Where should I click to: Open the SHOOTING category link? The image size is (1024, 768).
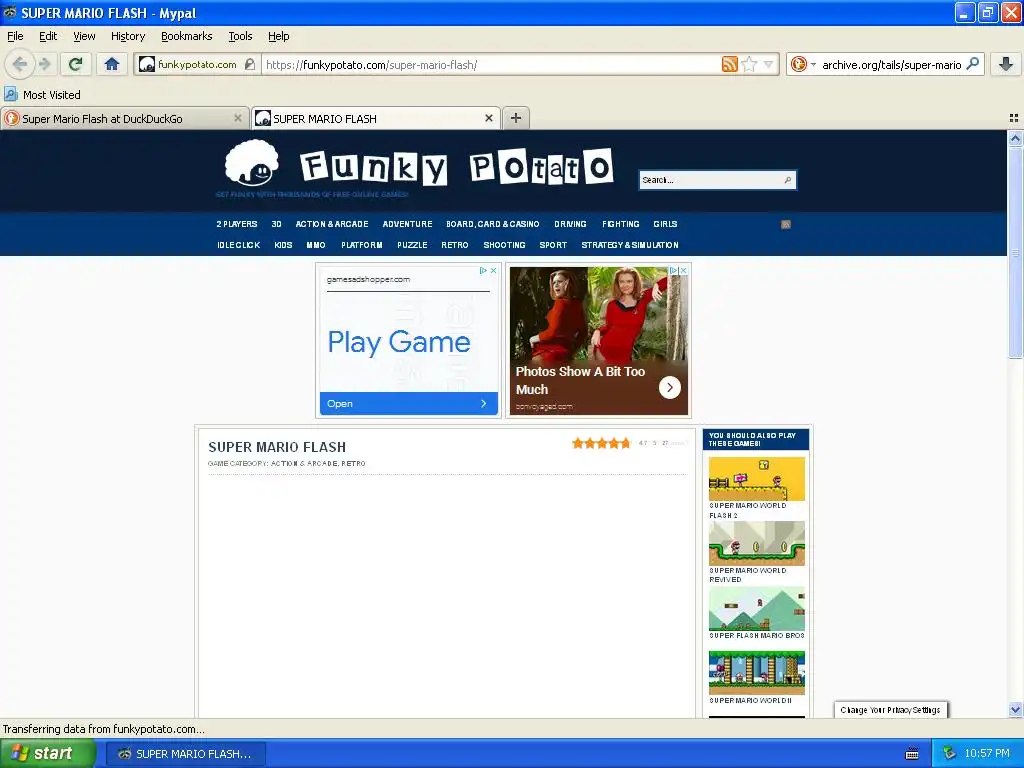[504, 245]
